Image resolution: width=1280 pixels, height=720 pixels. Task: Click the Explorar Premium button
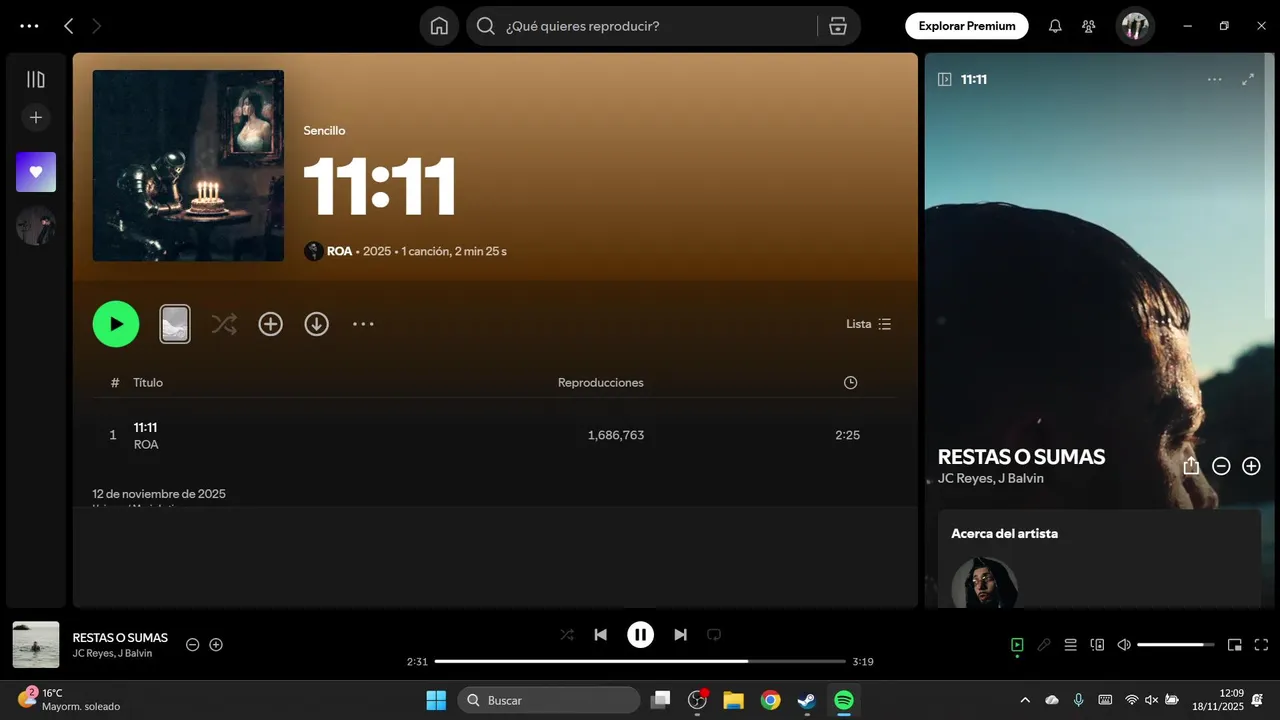click(967, 26)
